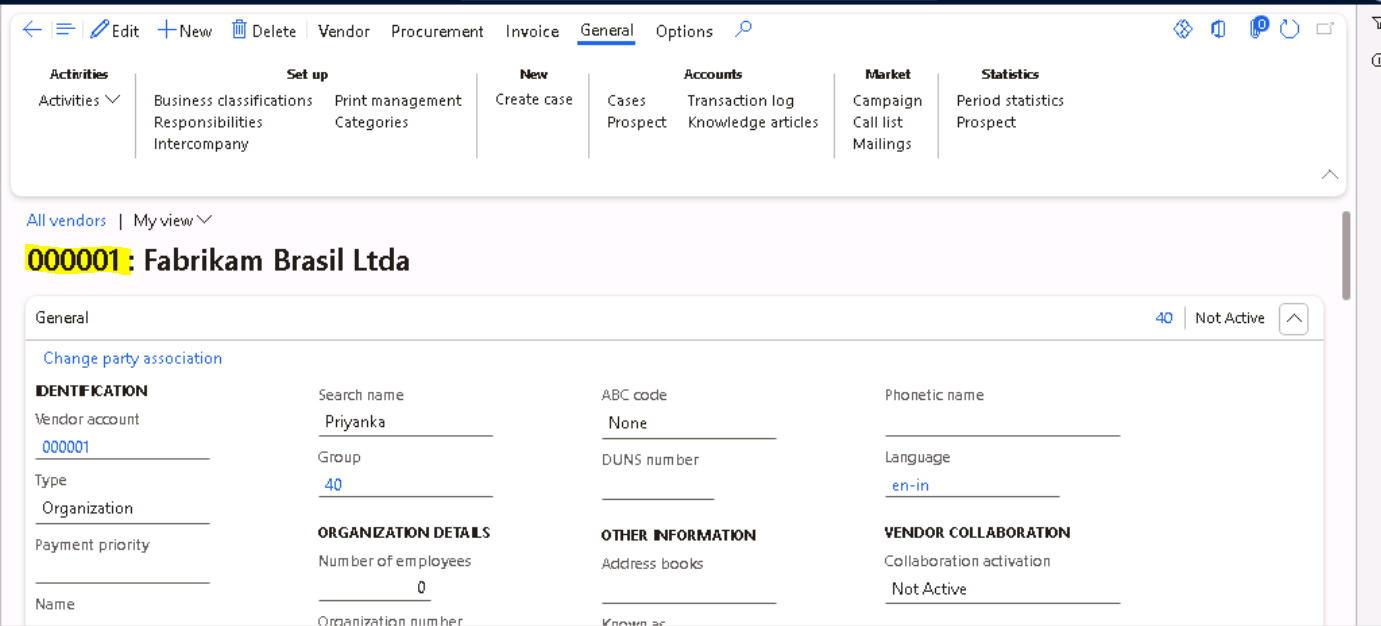Viewport: 1381px width, 626px height.
Task: Refresh the page icon
Action: (x=1290, y=30)
